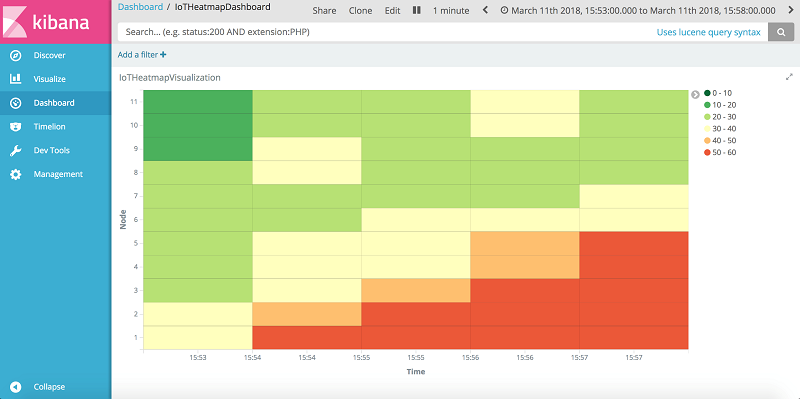Screen dimensions: 800x399
Task: Open the 1 minute refresh interval picker
Action: [451, 11]
